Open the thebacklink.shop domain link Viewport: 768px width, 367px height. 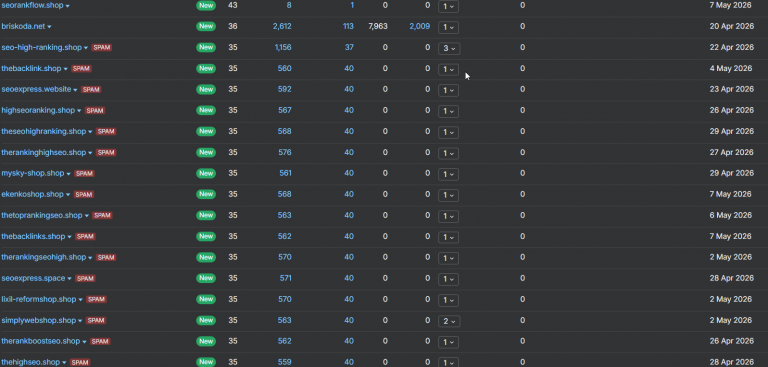tap(31, 69)
